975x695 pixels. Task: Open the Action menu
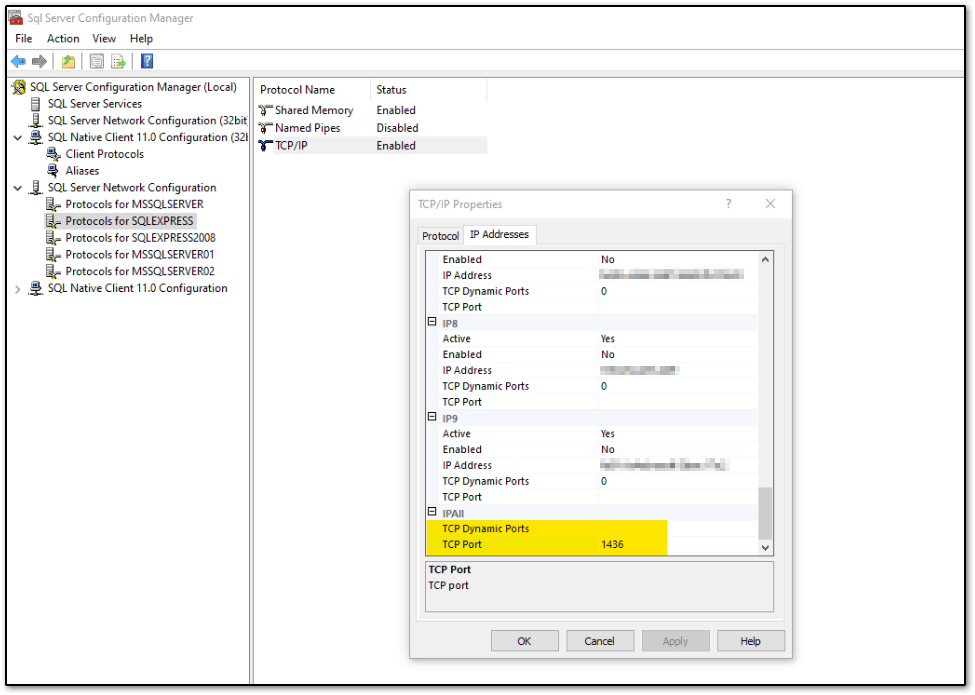pos(63,39)
